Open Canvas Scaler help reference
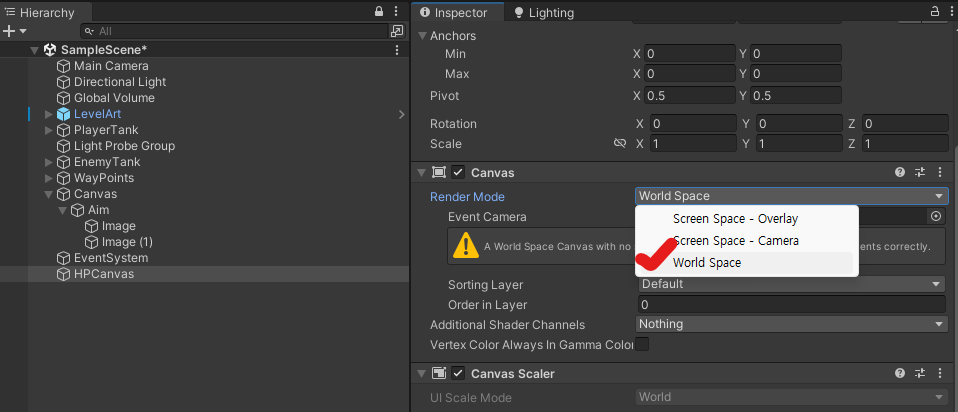Screen dimensions: 958x412 [900, 373]
